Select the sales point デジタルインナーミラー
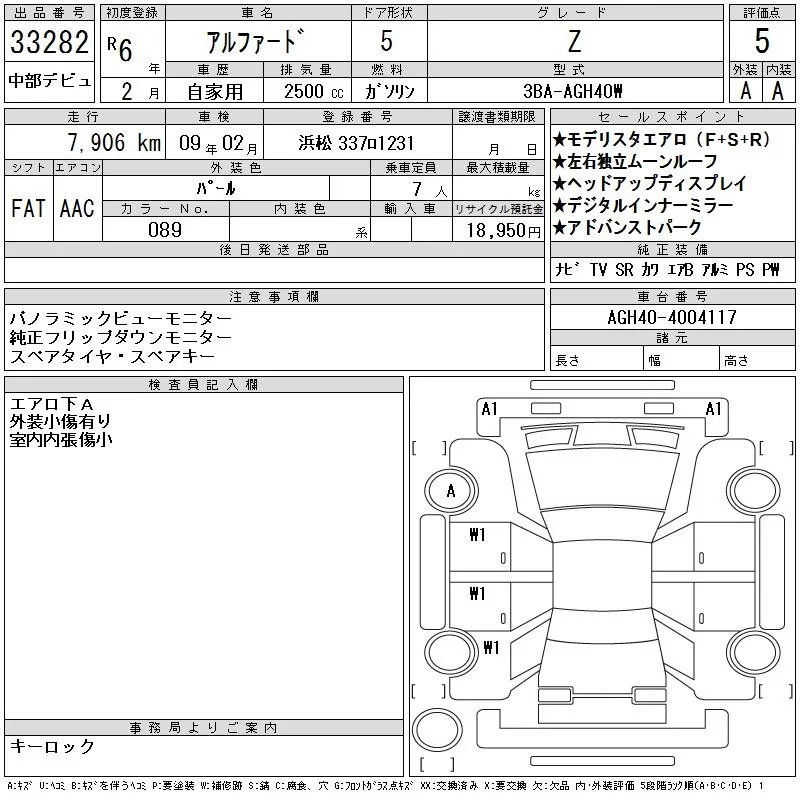 click(643, 205)
